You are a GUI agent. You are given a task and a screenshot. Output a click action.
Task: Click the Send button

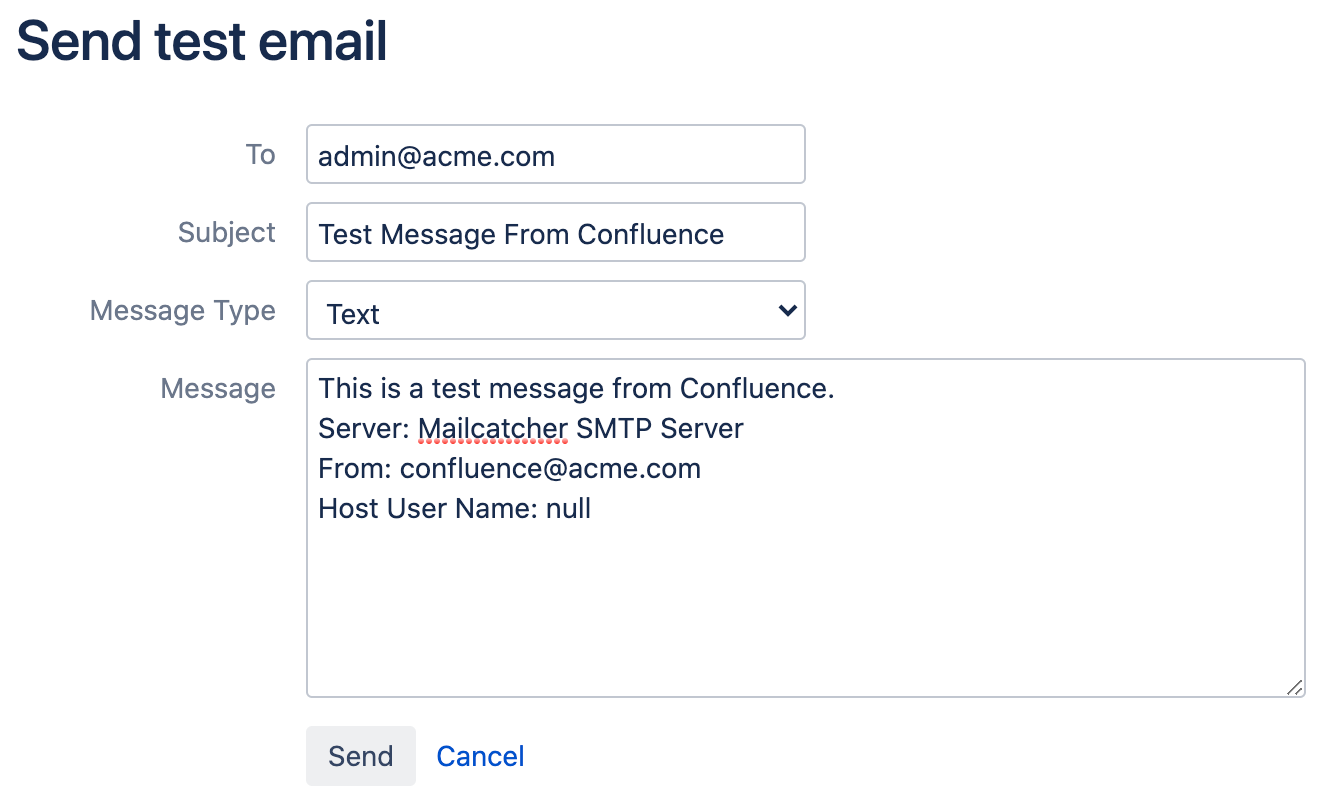click(360, 756)
